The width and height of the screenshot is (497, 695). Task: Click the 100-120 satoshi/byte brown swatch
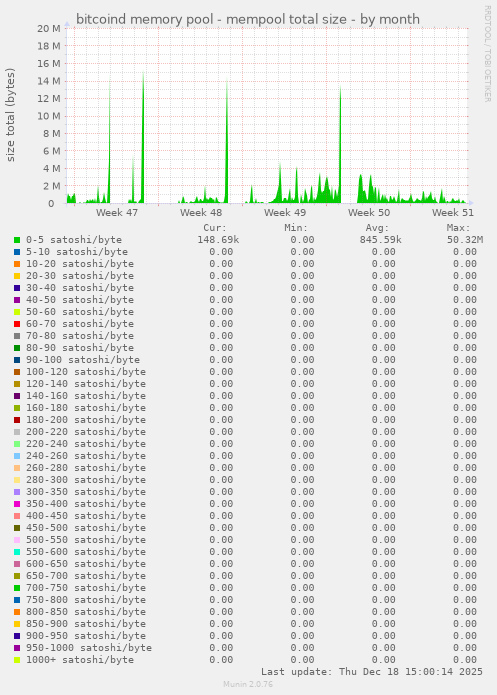[x=17, y=371]
